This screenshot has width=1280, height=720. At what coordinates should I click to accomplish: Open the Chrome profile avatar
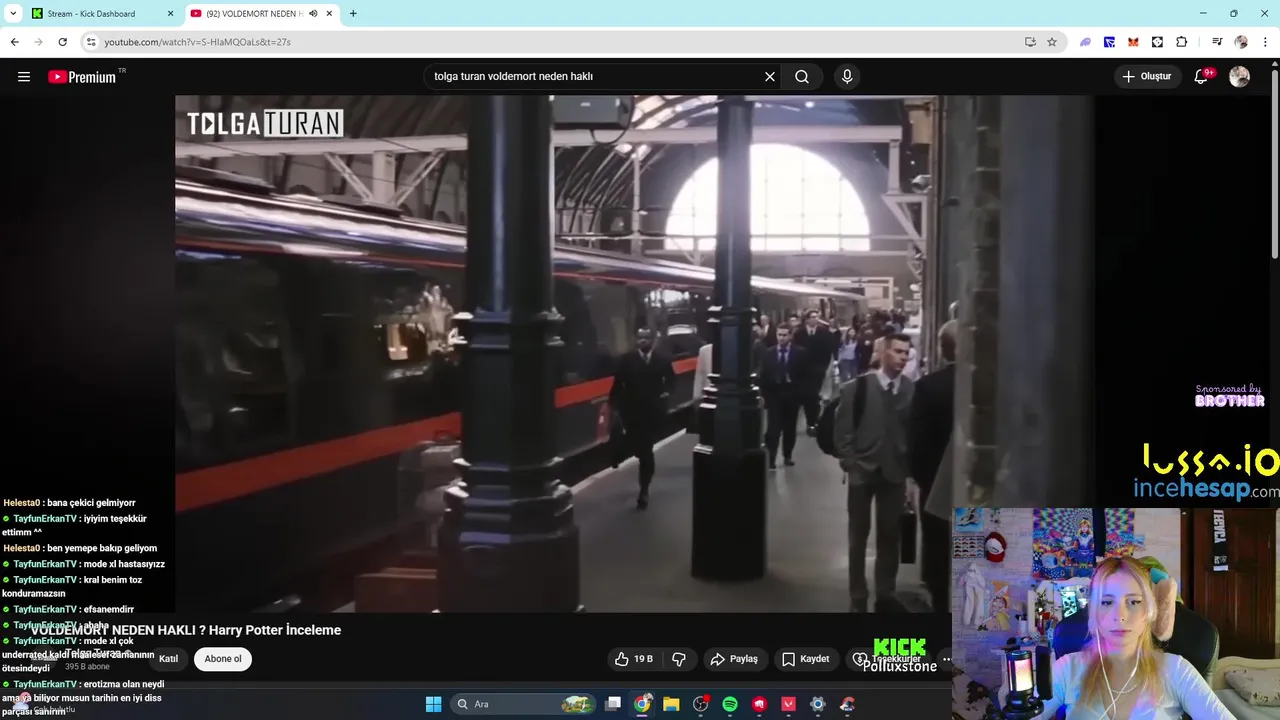pos(1241,42)
